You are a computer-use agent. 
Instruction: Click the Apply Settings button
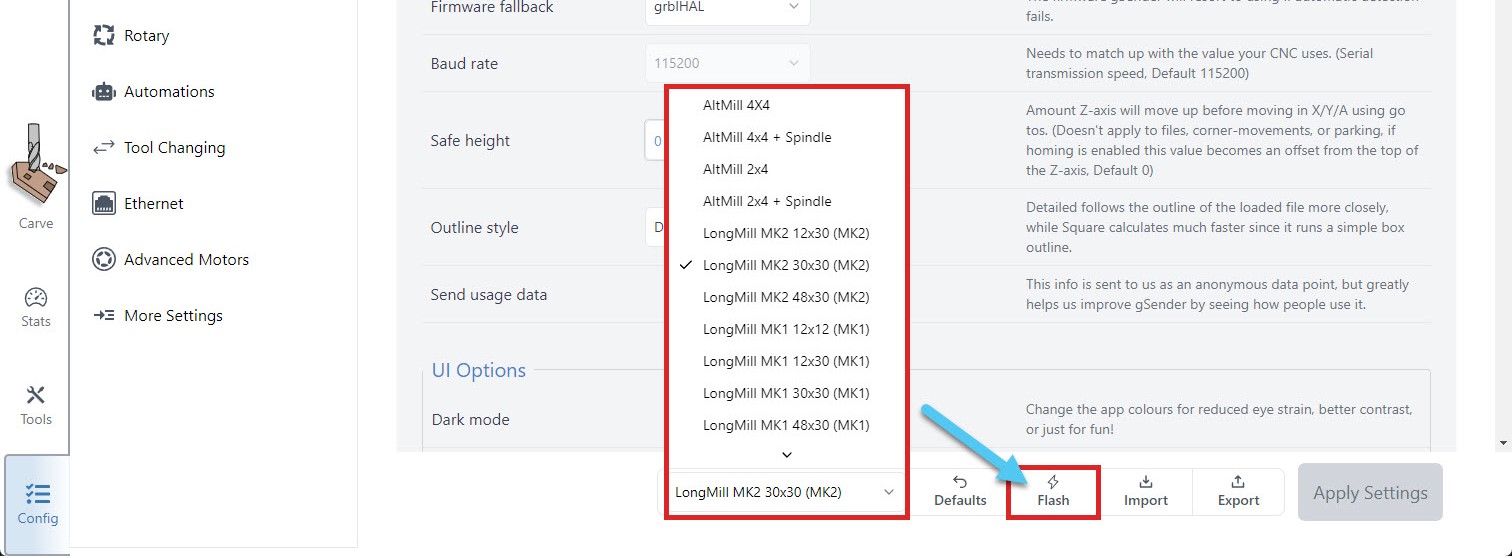(1370, 492)
